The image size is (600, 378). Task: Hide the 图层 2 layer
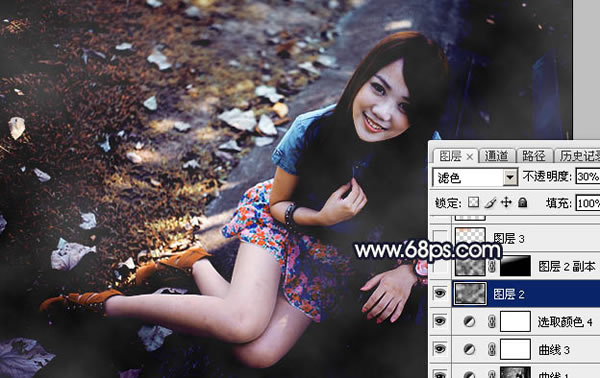tap(440, 294)
